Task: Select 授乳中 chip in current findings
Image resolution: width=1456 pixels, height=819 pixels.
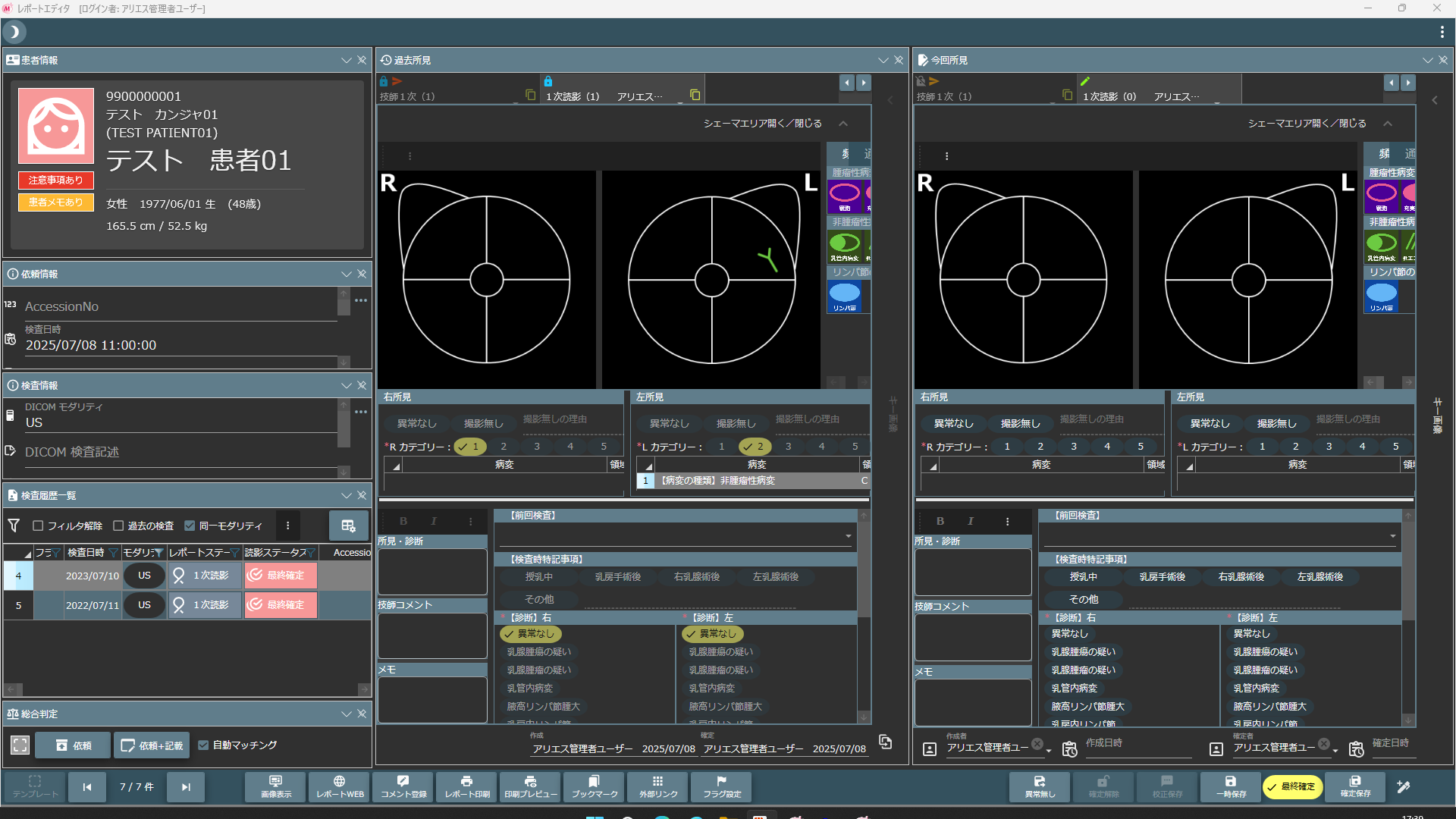Action: (x=1083, y=576)
